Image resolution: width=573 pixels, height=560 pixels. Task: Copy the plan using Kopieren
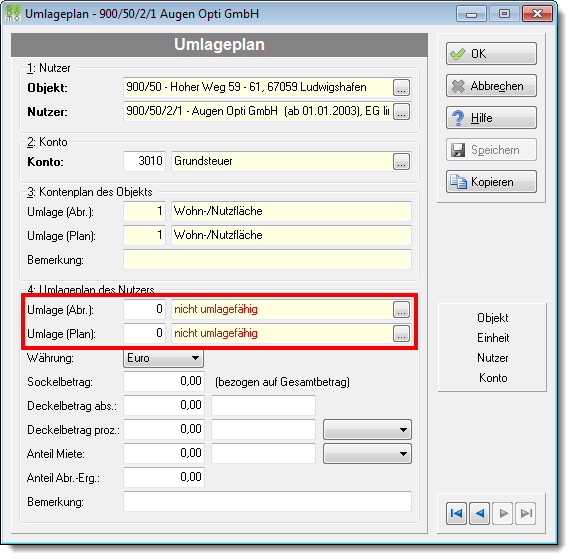coord(491,181)
